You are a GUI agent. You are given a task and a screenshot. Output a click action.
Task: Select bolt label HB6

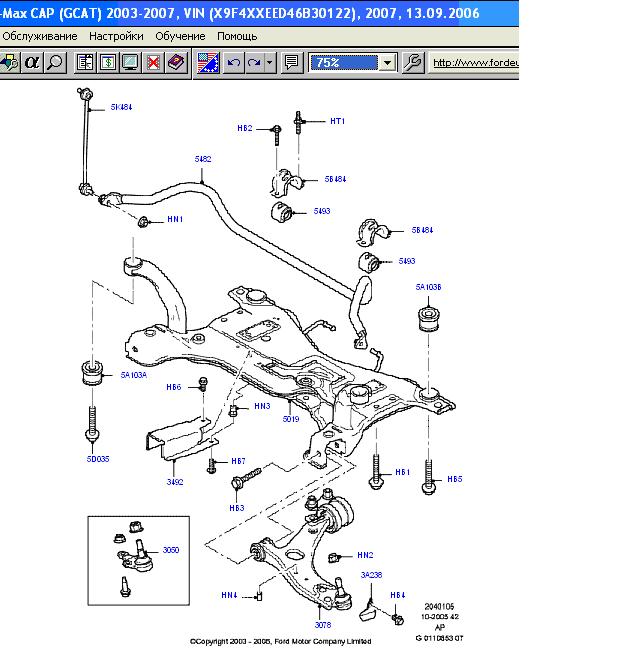tap(174, 387)
